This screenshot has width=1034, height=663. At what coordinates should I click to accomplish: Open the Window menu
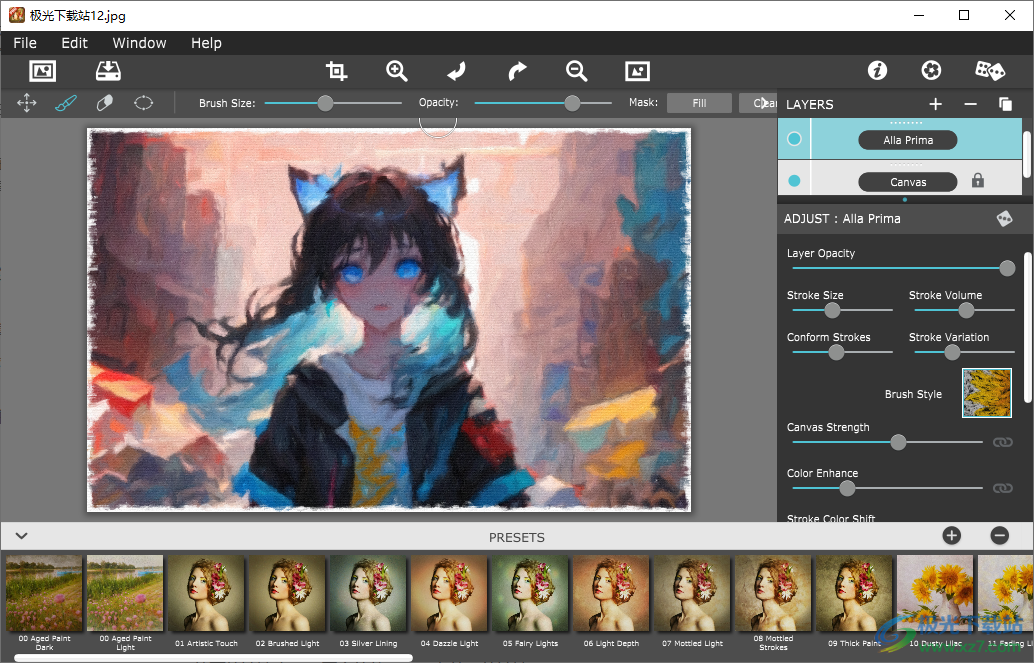coord(139,43)
